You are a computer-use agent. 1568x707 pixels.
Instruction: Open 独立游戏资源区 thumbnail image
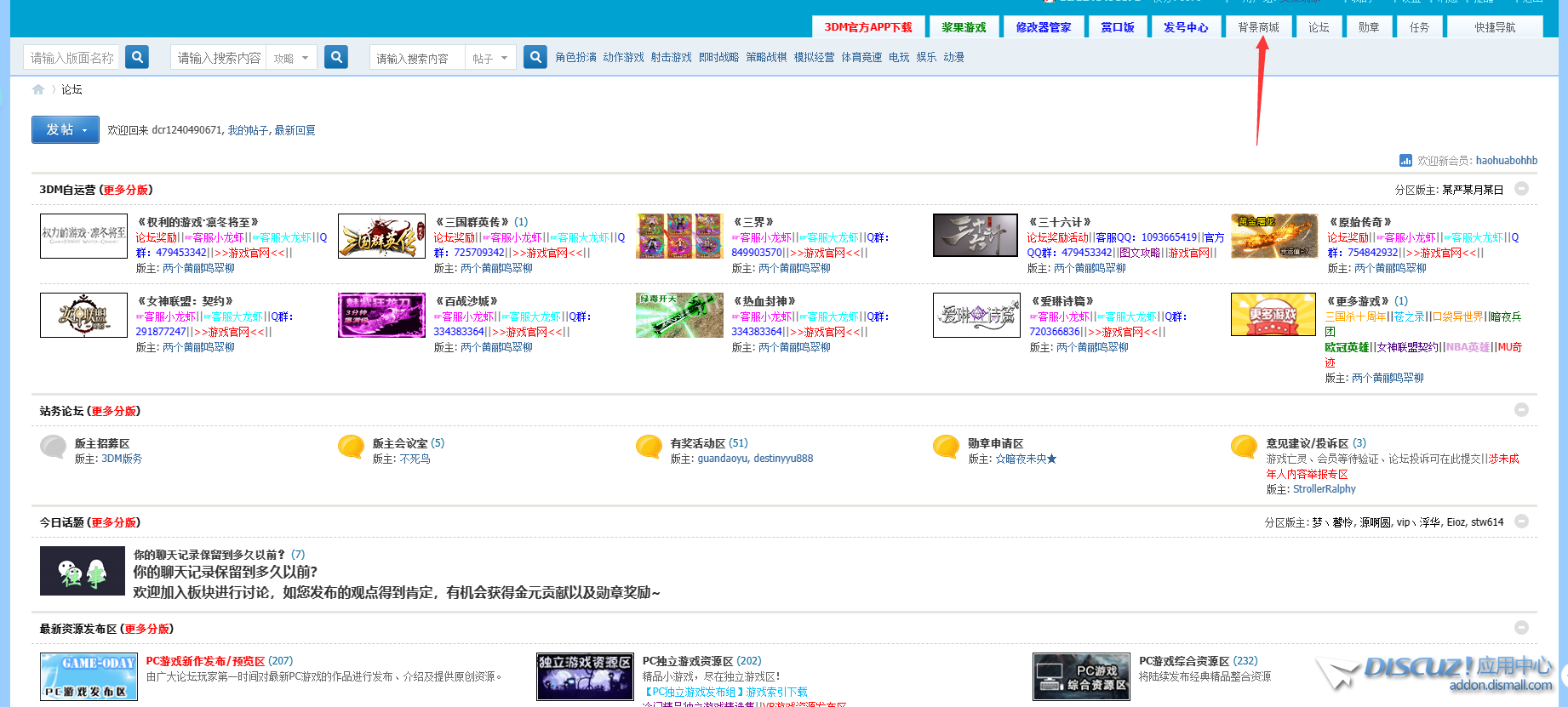click(585, 676)
